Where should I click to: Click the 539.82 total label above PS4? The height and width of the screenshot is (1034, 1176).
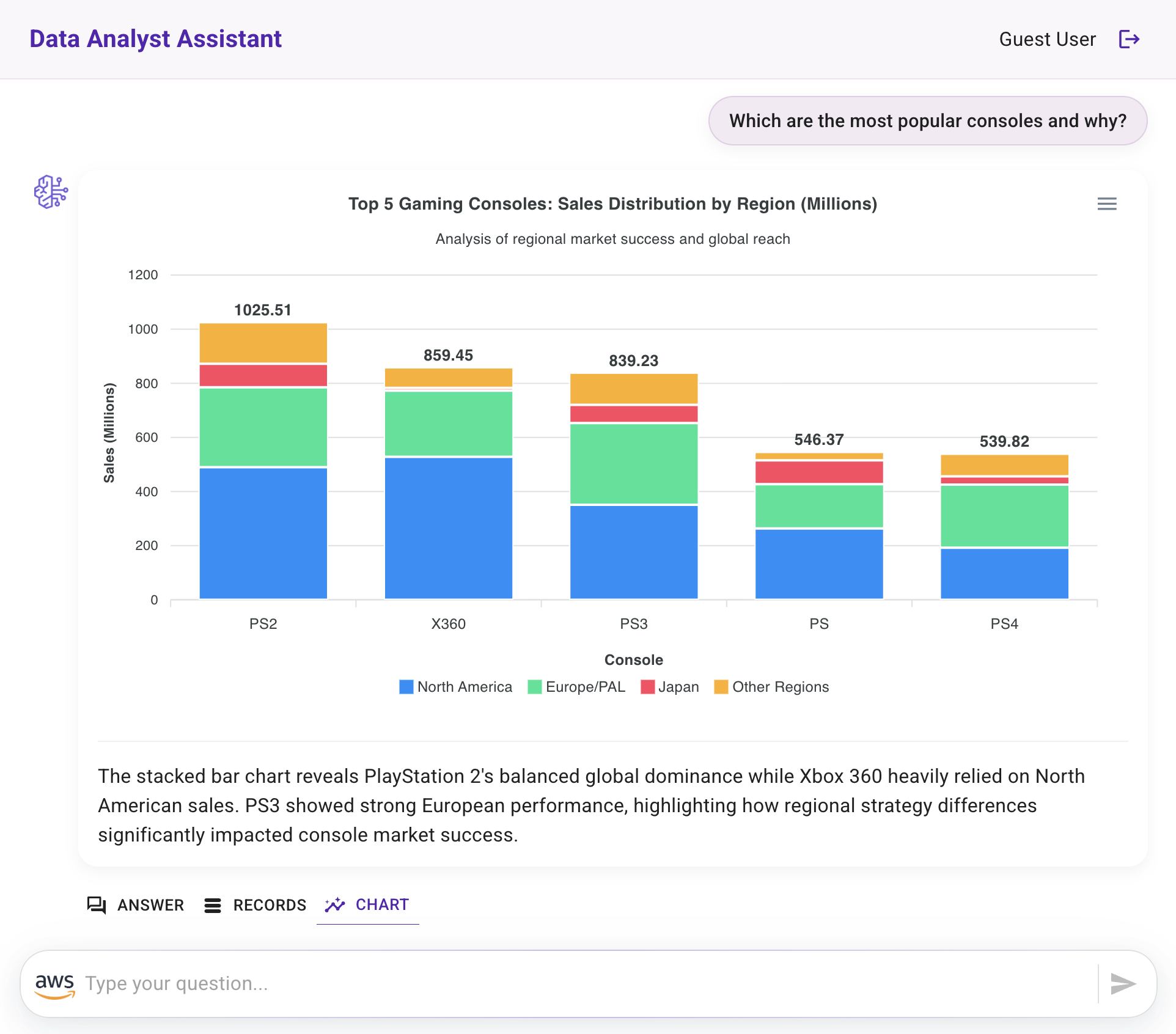coord(1004,441)
